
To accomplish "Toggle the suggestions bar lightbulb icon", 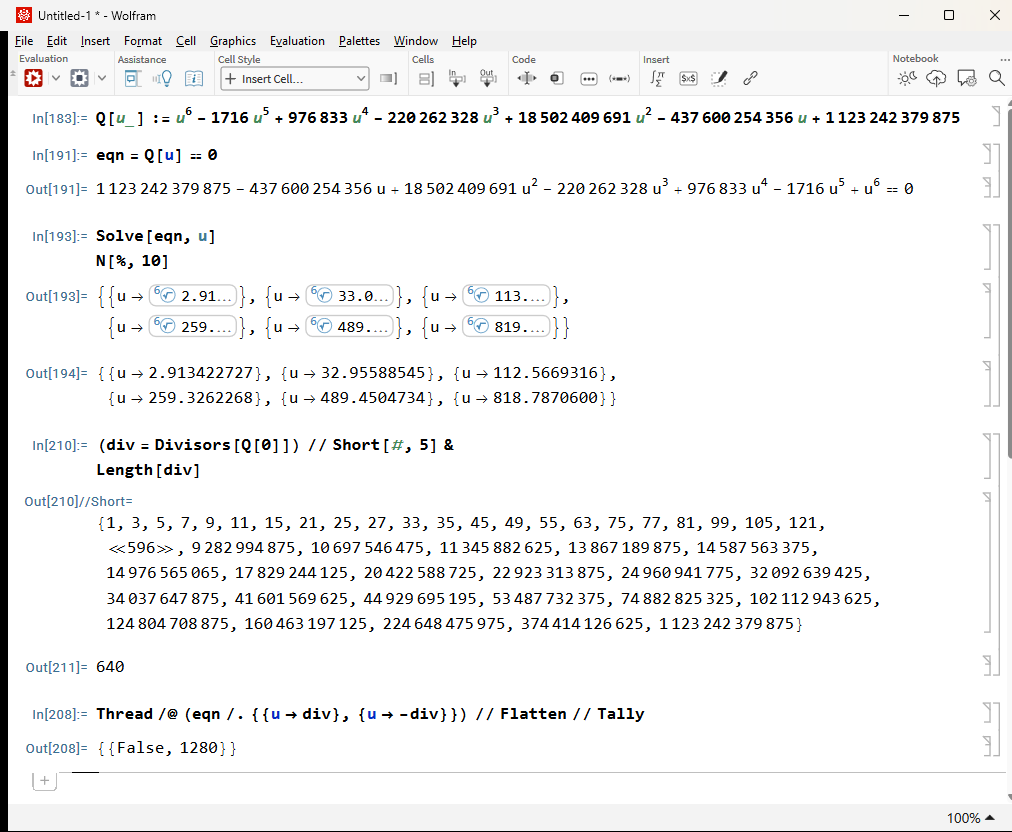I will click(x=163, y=78).
